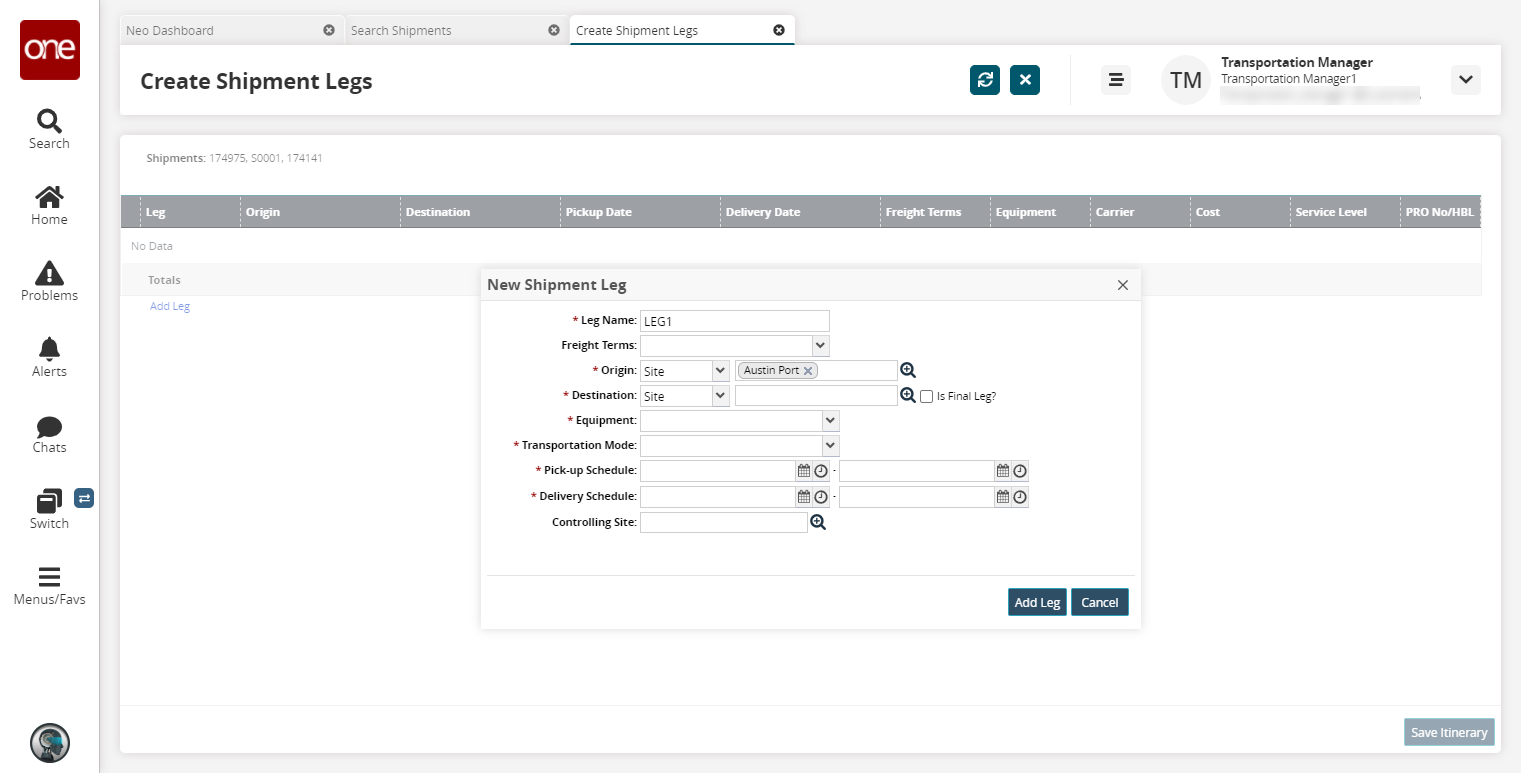Open time picker for Delivery Schedule end
1521x773 pixels.
(x=1020, y=497)
